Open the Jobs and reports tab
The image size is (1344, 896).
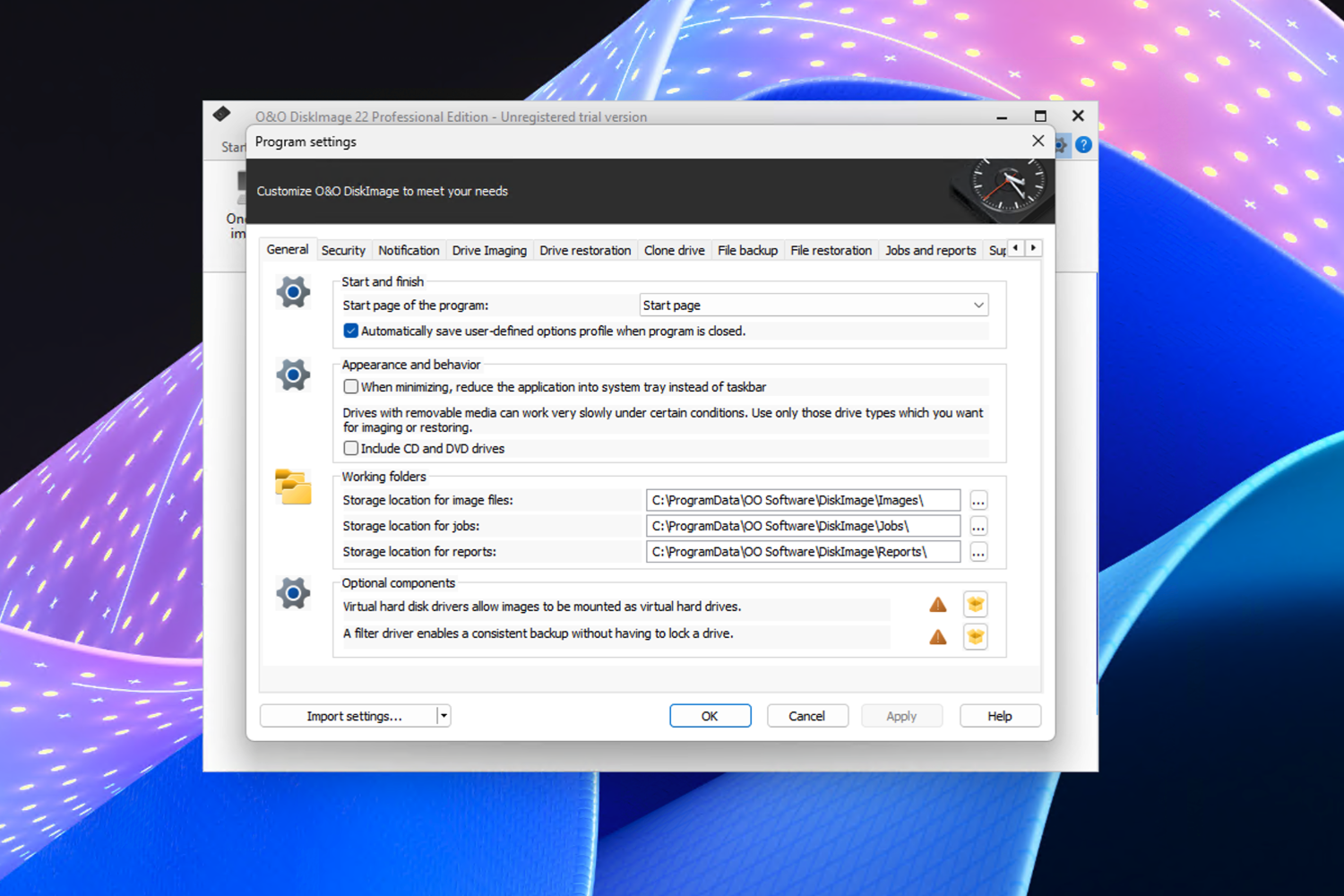pos(930,251)
